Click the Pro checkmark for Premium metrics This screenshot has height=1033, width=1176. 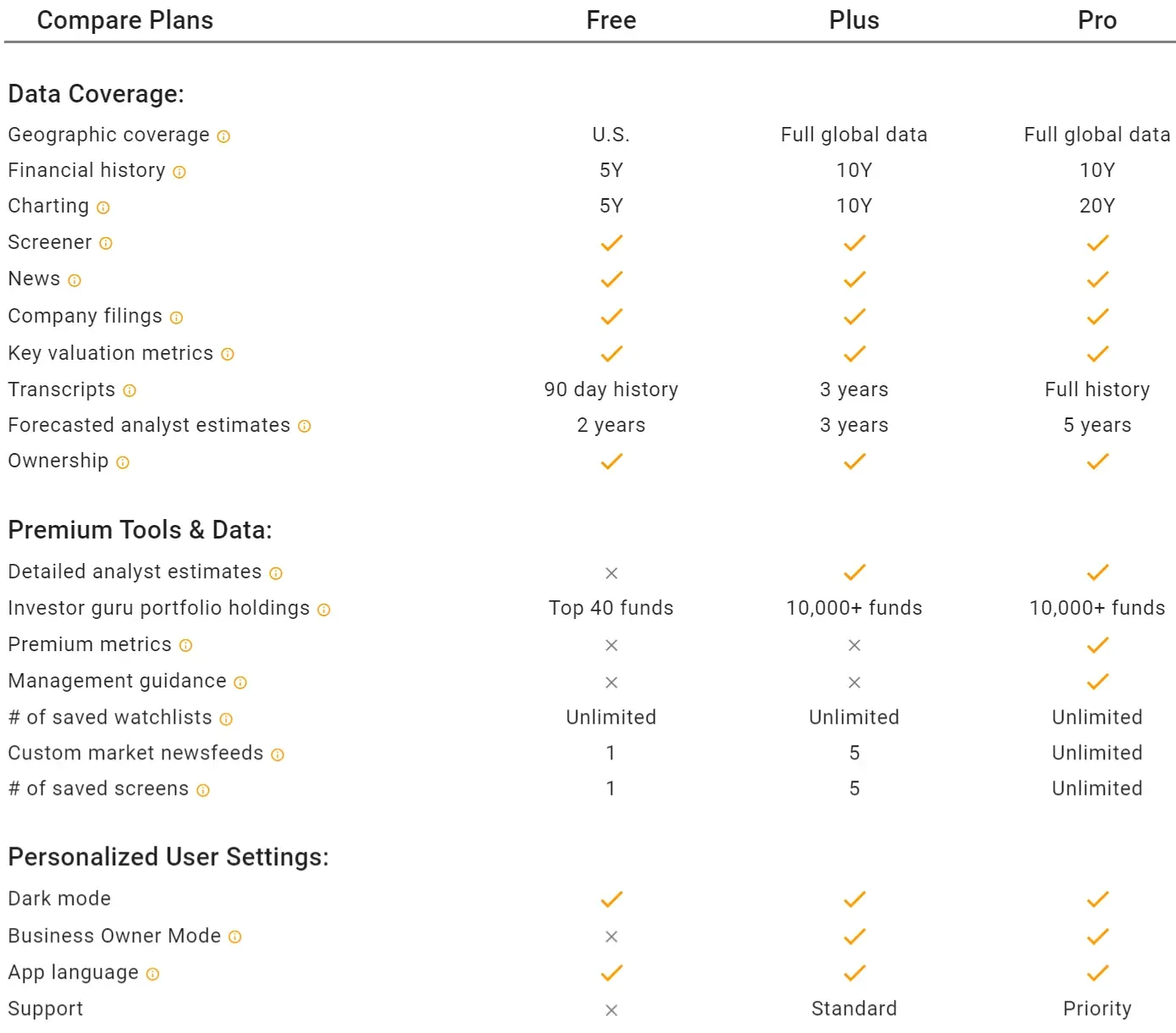[x=1098, y=645]
